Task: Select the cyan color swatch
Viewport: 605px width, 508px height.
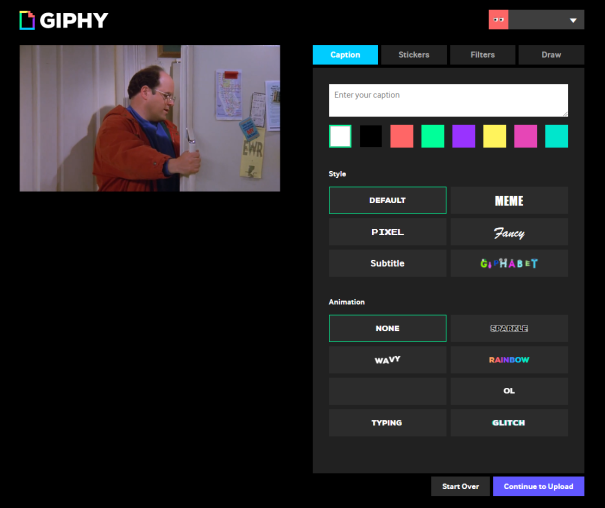Action: [556, 136]
